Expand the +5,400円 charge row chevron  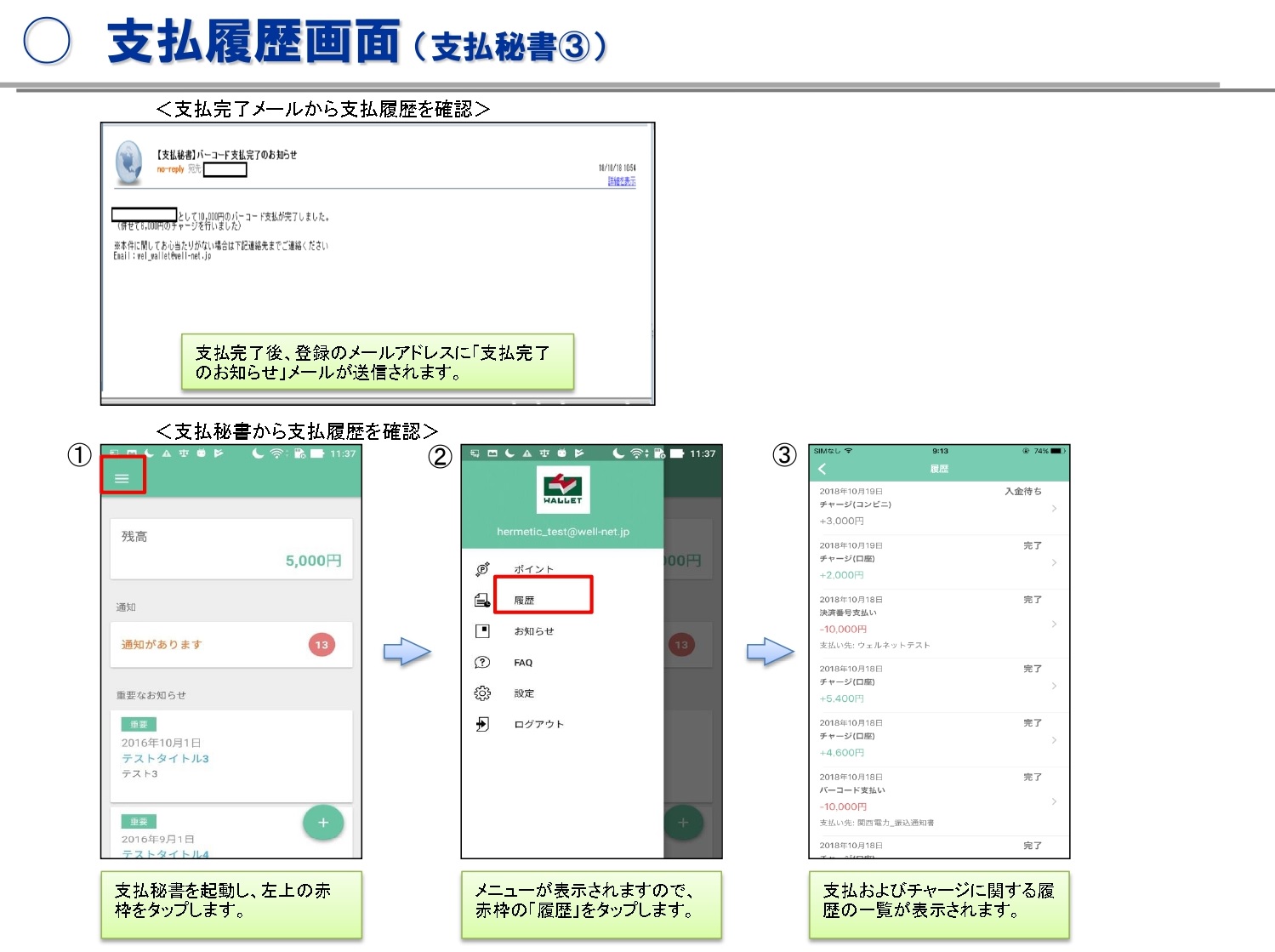(1054, 686)
